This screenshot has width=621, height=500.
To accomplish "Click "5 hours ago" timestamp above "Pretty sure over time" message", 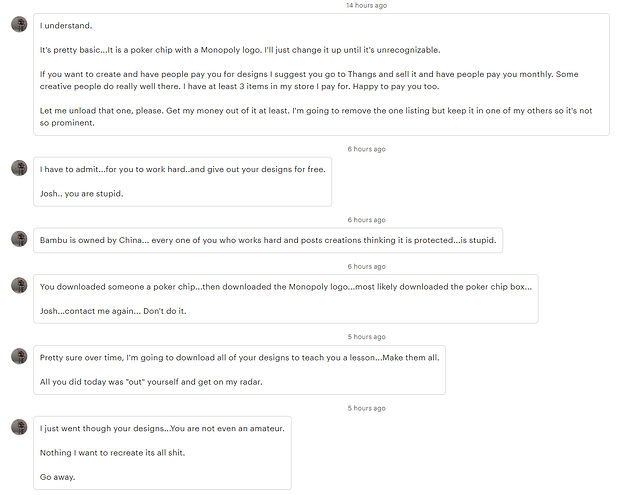I will pos(366,337).
